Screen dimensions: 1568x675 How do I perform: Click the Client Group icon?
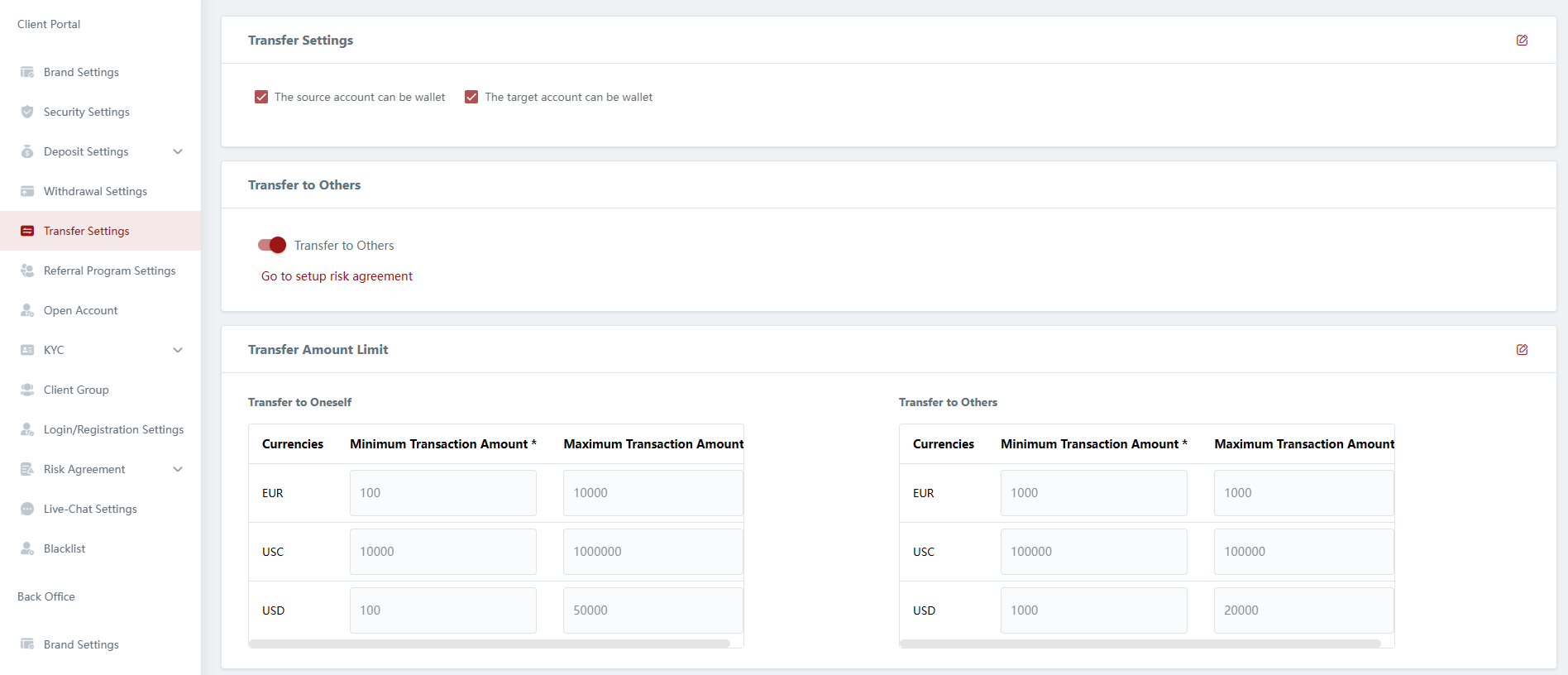27,390
